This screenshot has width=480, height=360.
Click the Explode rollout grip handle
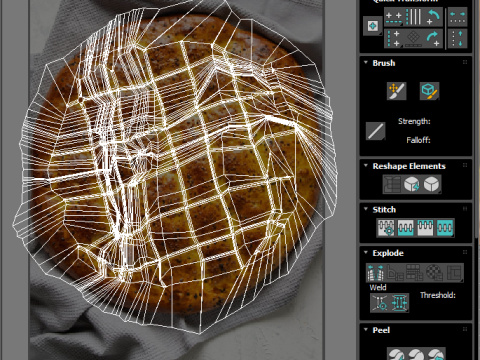pos(465,252)
